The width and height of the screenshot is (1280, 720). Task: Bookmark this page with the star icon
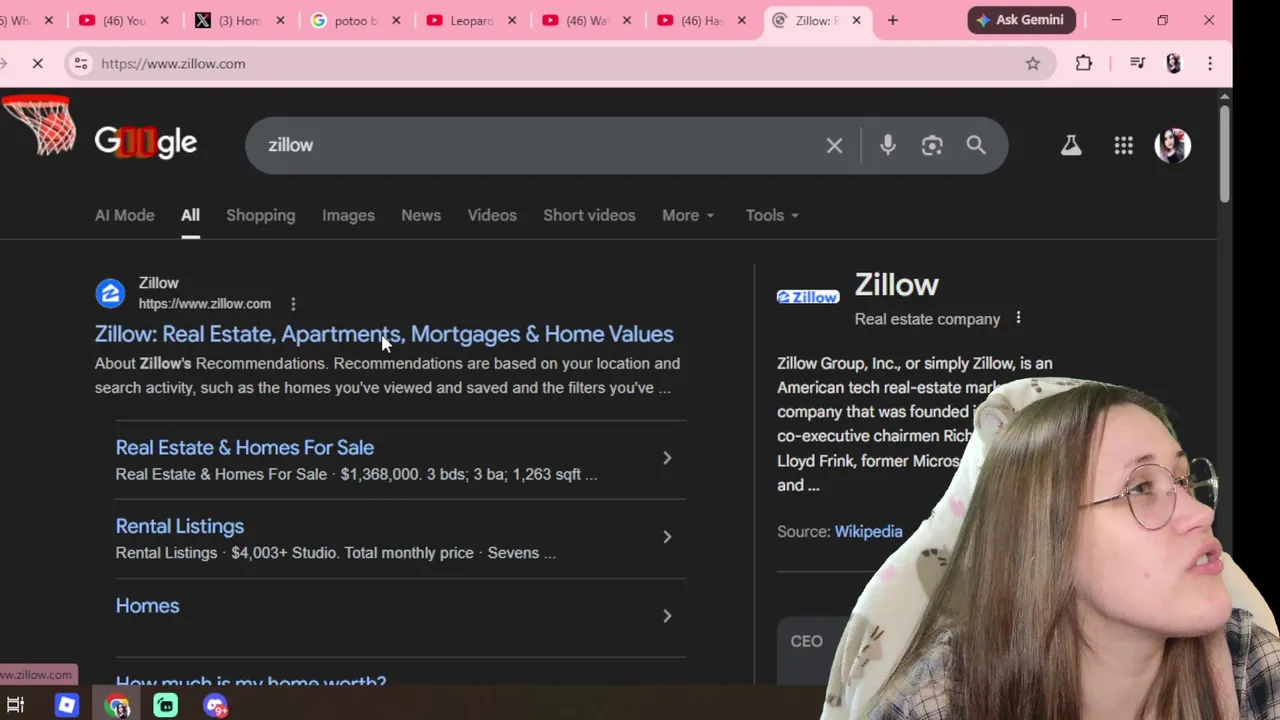(1033, 64)
